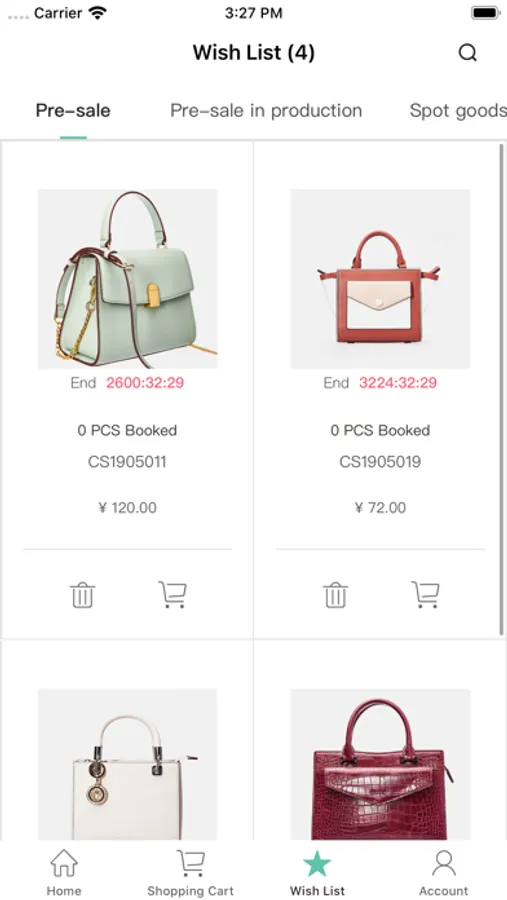Switch to the Spot goods tab
This screenshot has width=507, height=900.
458,111
